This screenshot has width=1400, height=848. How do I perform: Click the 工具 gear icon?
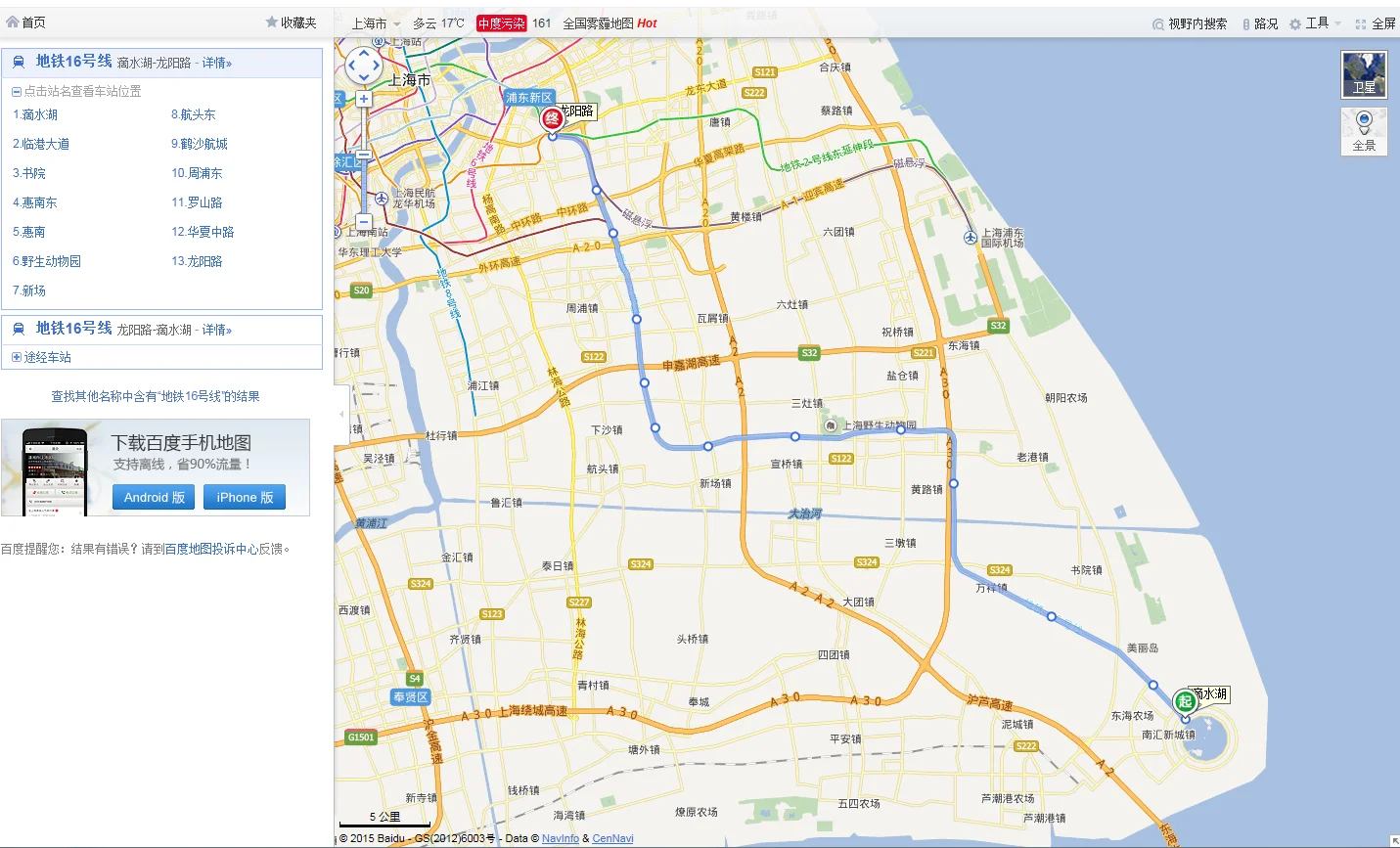[x=1293, y=22]
